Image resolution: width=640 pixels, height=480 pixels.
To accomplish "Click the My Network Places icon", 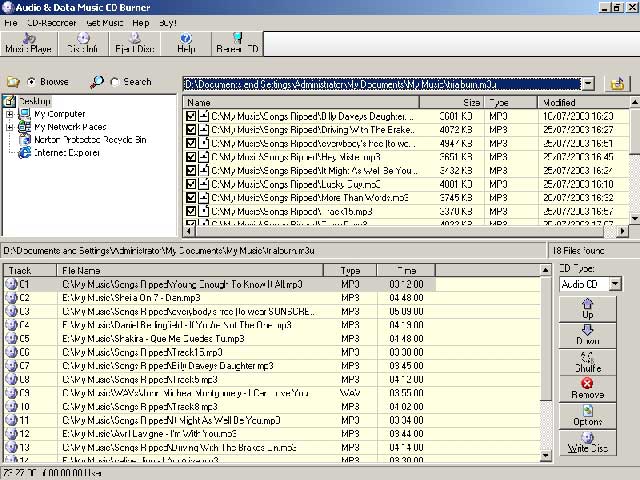I will tap(24, 127).
